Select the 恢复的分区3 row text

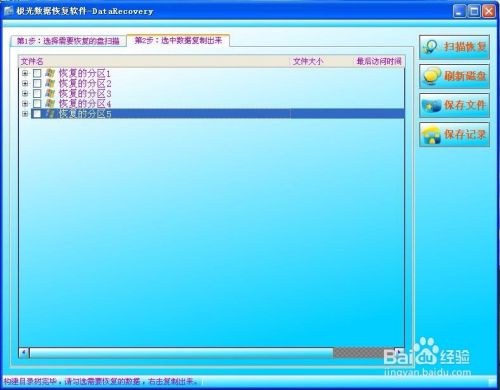click(x=85, y=93)
